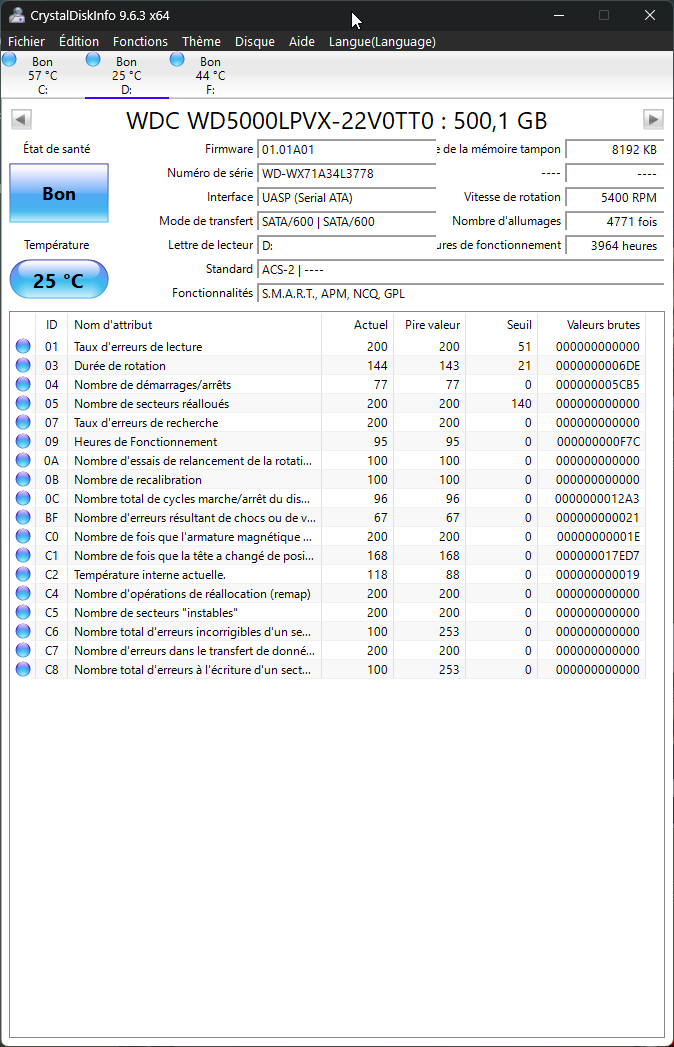The height and width of the screenshot is (1047, 674).
Task: Click status orb for Nombre de secteurs réalloués
Action: (x=23, y=404)
